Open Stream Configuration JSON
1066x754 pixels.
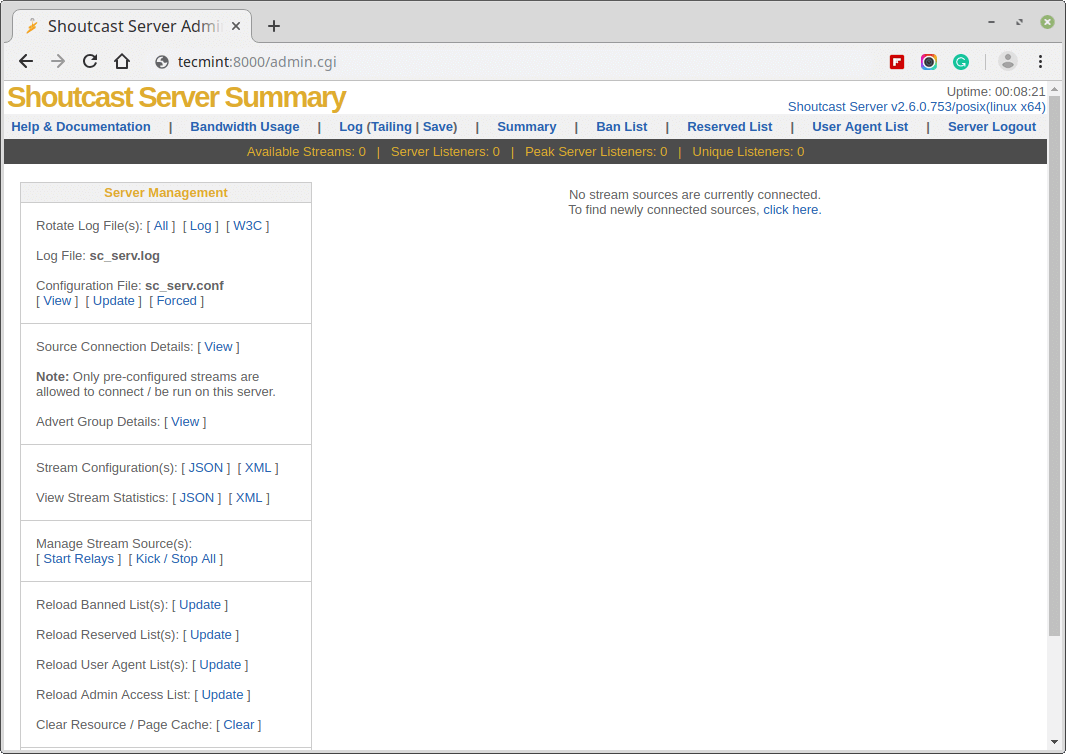[206, 468]
